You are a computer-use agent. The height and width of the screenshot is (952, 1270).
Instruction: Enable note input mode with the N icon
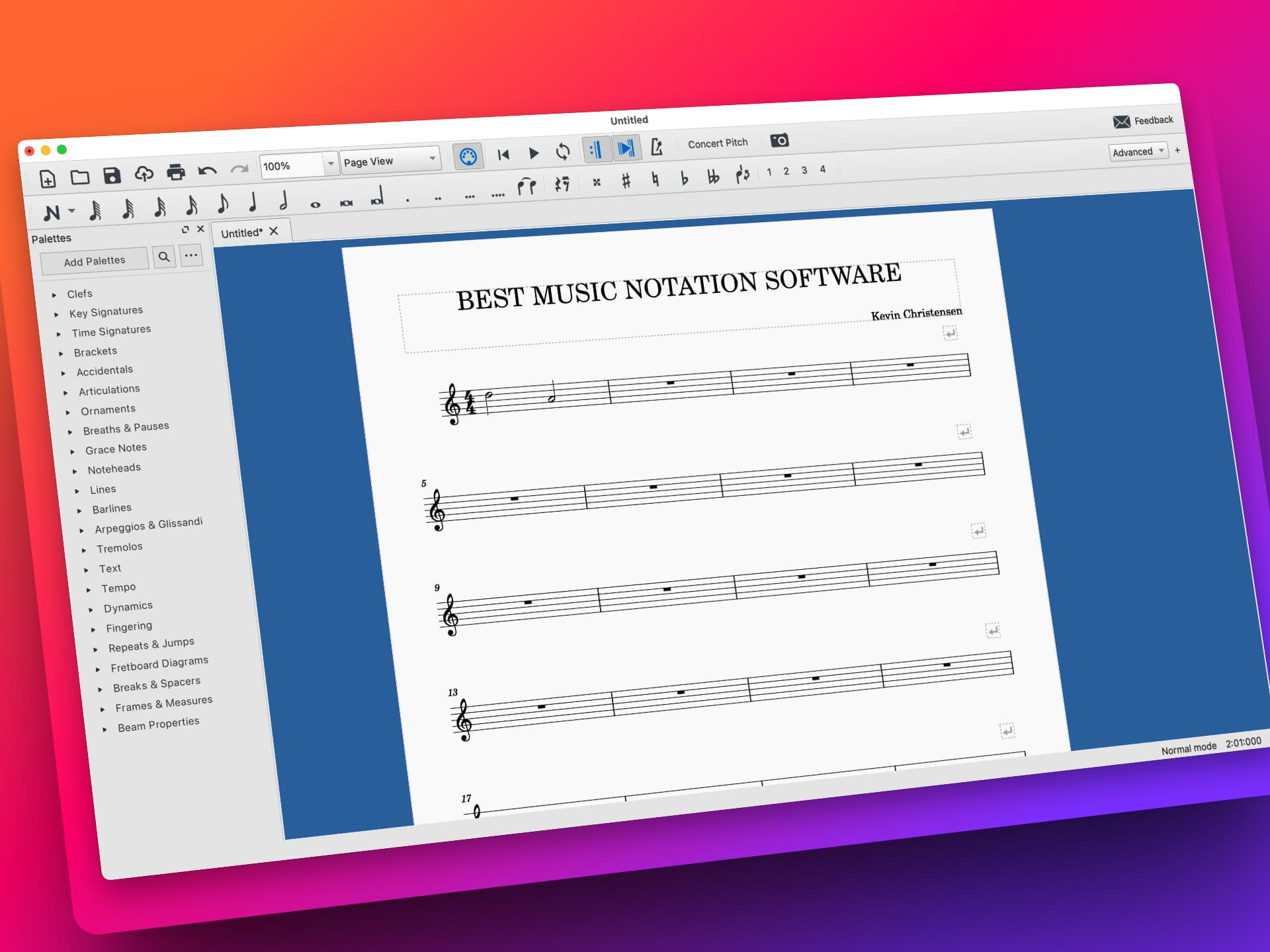click(x=53, y=212)
